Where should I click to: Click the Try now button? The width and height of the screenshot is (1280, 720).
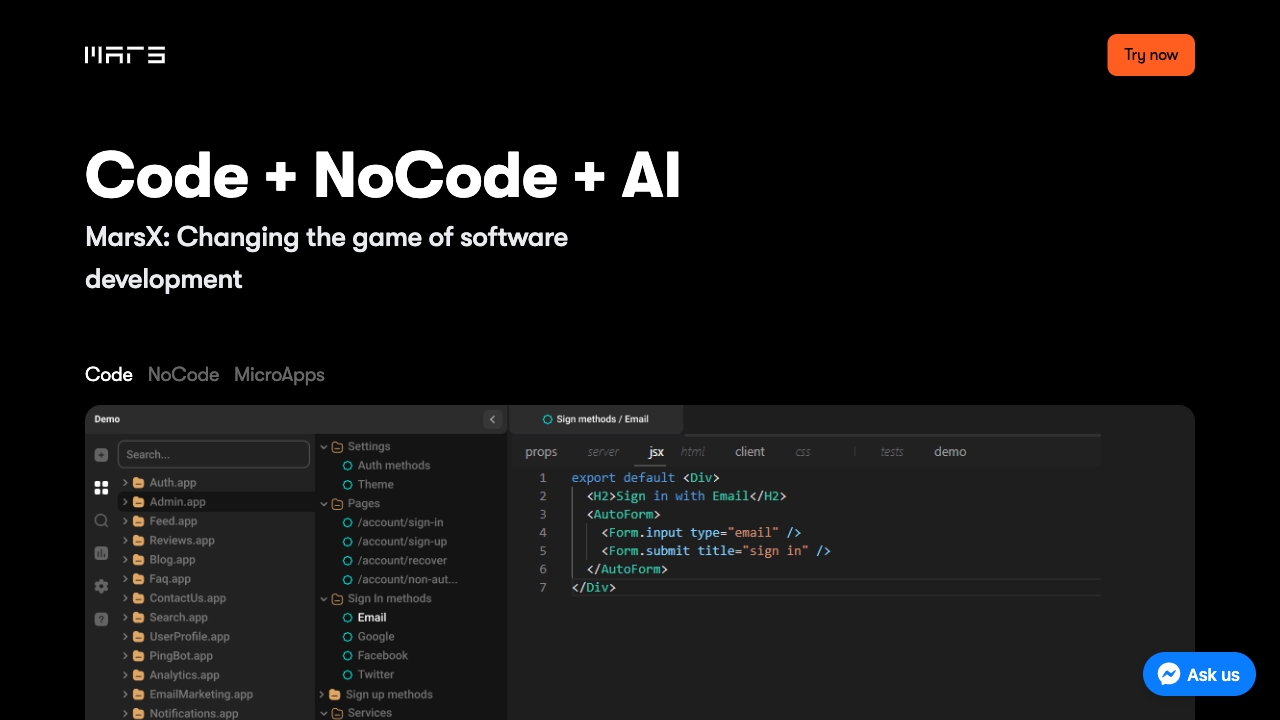tap(1151, 55)
